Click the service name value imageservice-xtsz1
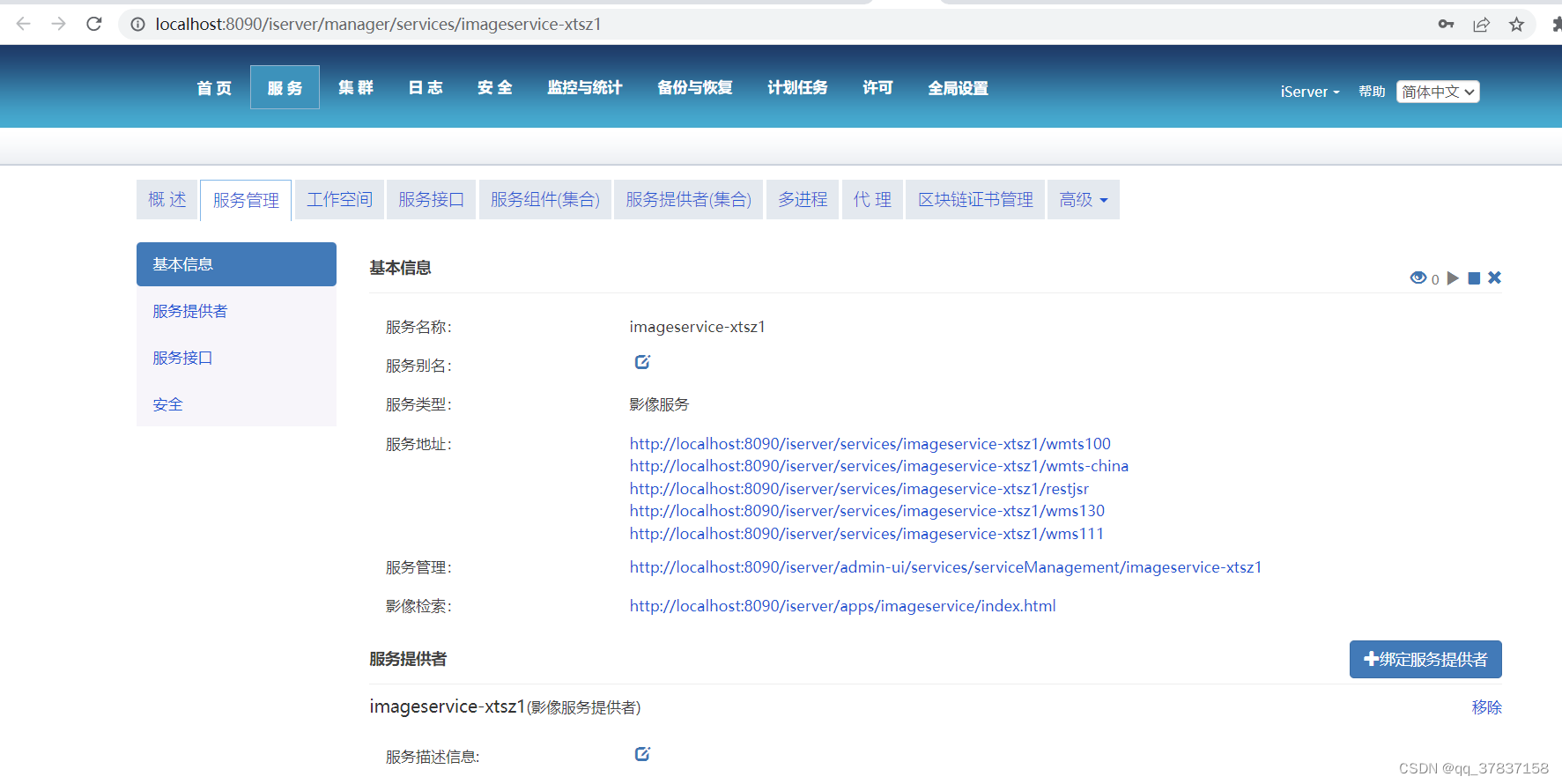 (x=698, y=327)
